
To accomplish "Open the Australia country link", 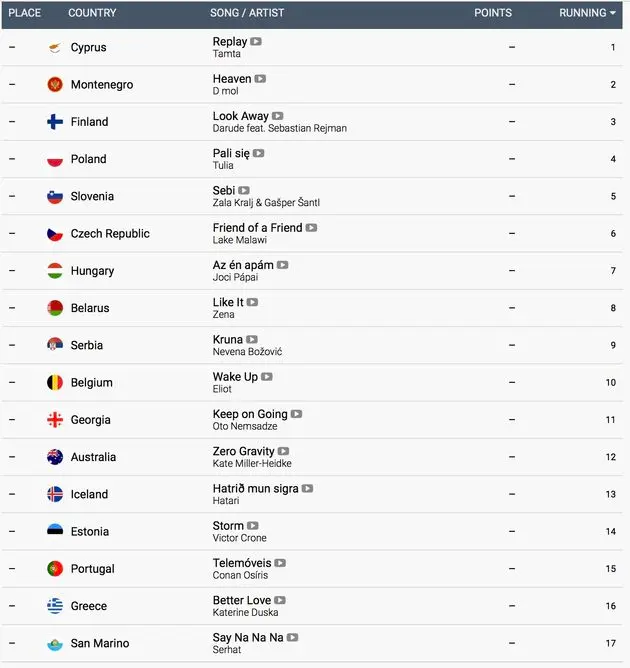I will (x=93, y=457).
